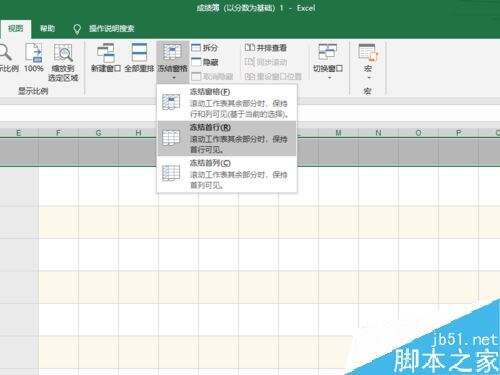
Task: Click Zoom to Selection (缩放到选定区域) icon
Action: 63,53
